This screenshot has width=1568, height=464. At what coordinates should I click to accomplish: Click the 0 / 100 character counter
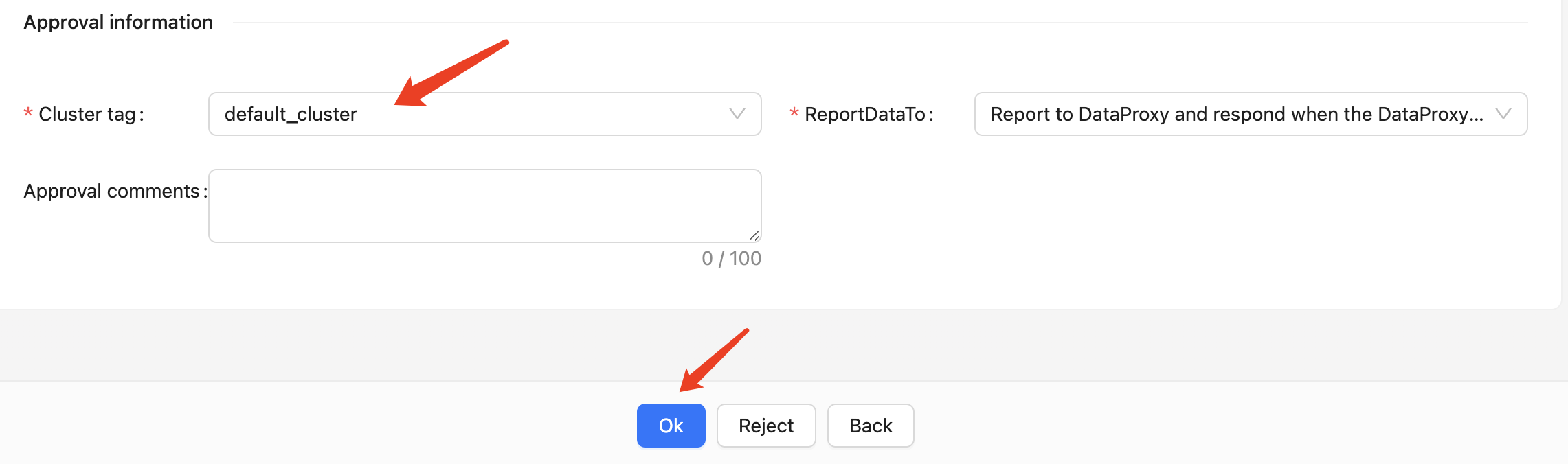(x=731, y=258)
